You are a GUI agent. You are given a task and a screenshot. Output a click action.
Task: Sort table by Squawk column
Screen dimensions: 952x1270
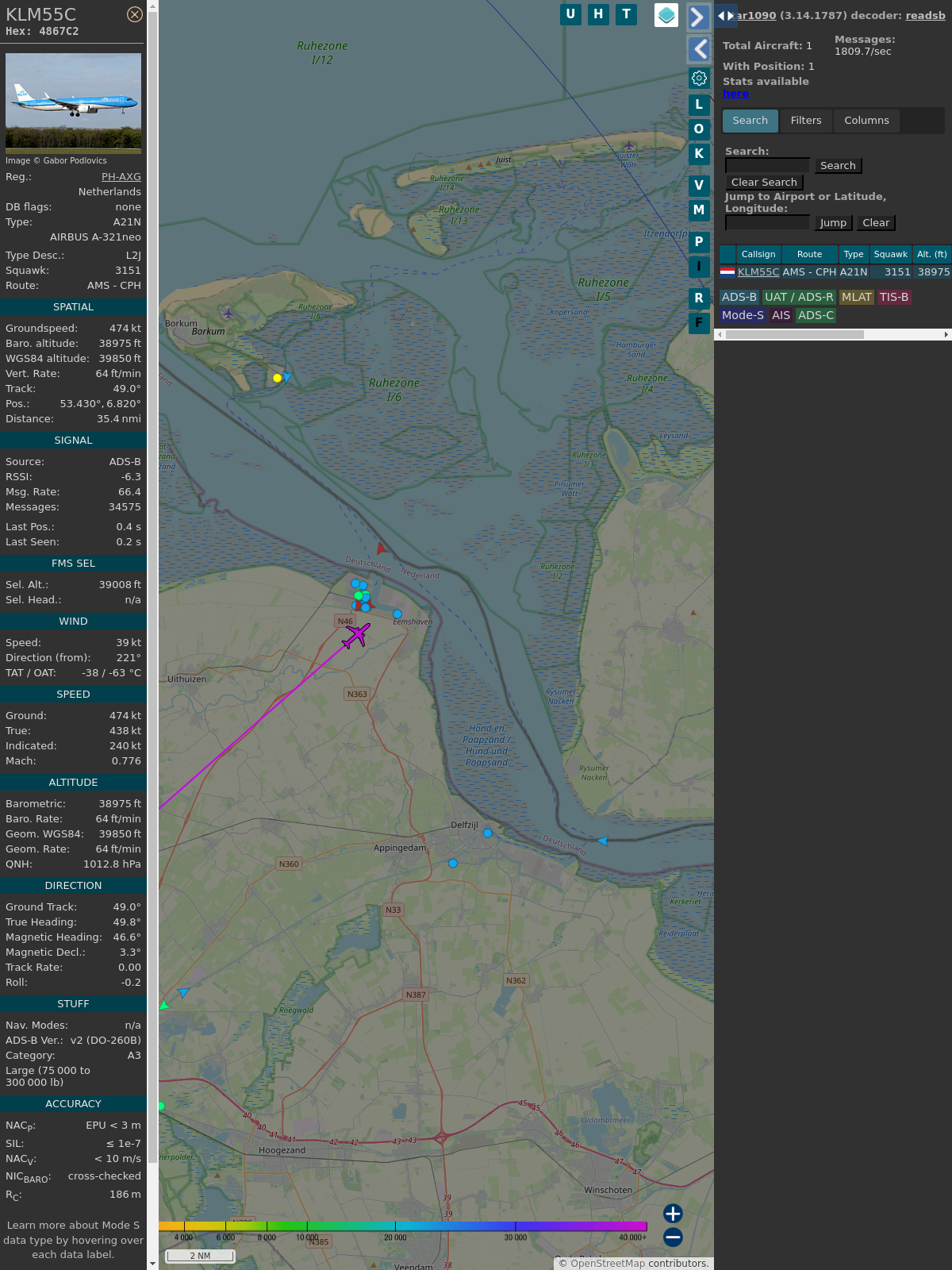pos(890,254)
